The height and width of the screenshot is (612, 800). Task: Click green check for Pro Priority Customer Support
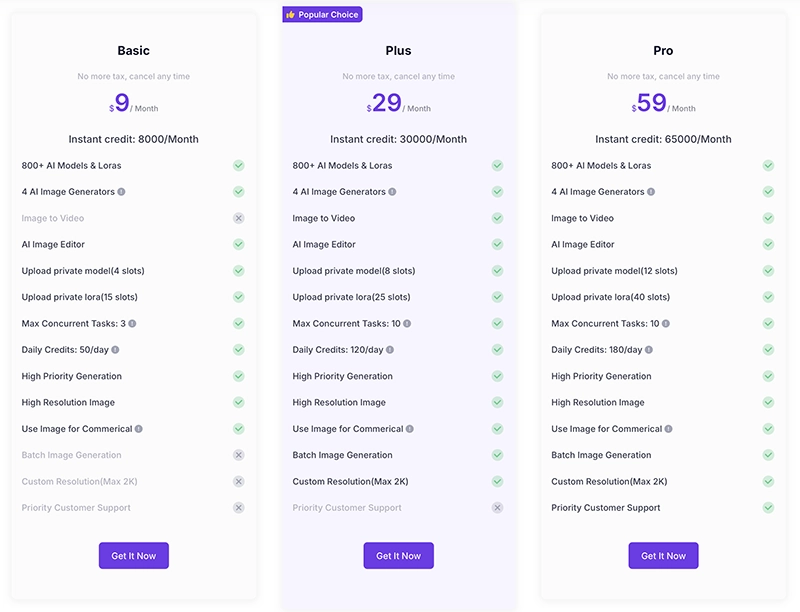pos(768,508)
